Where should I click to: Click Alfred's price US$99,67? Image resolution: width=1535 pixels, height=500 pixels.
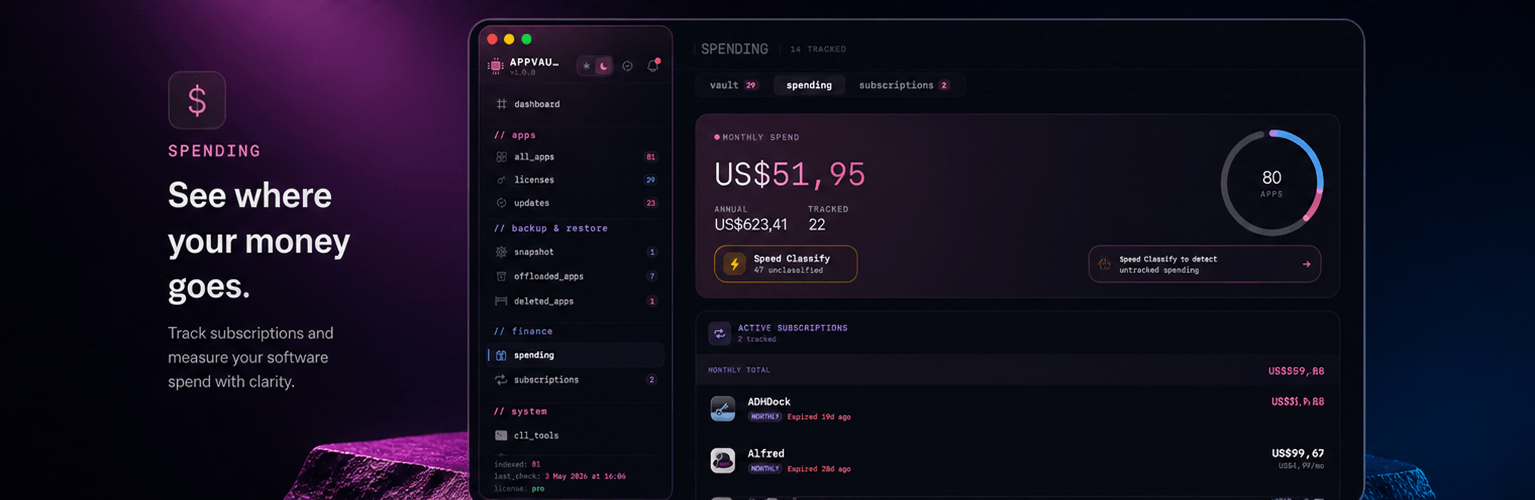tap(1298, 453)
